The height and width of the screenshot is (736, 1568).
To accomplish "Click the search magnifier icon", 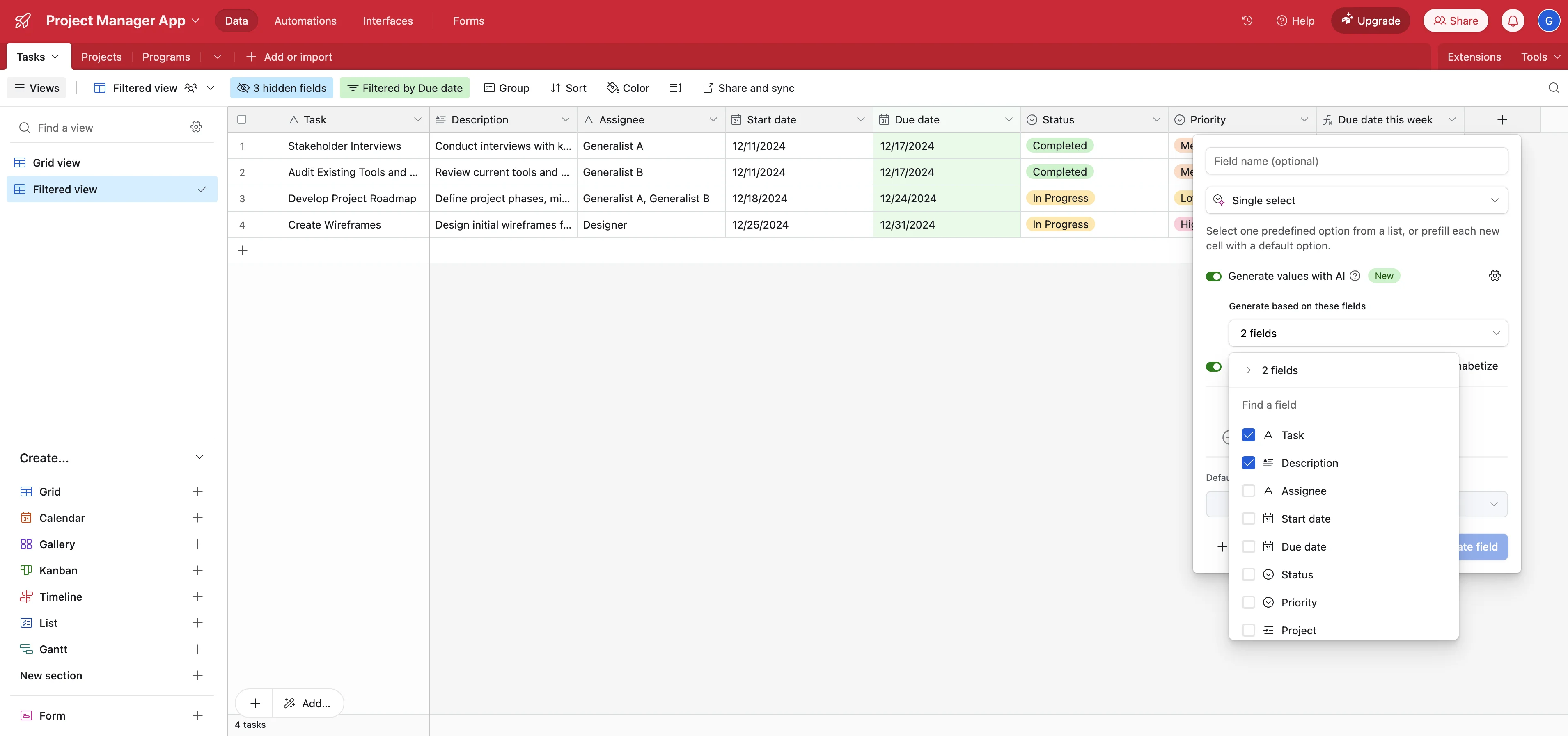I will coord(1553,88).
